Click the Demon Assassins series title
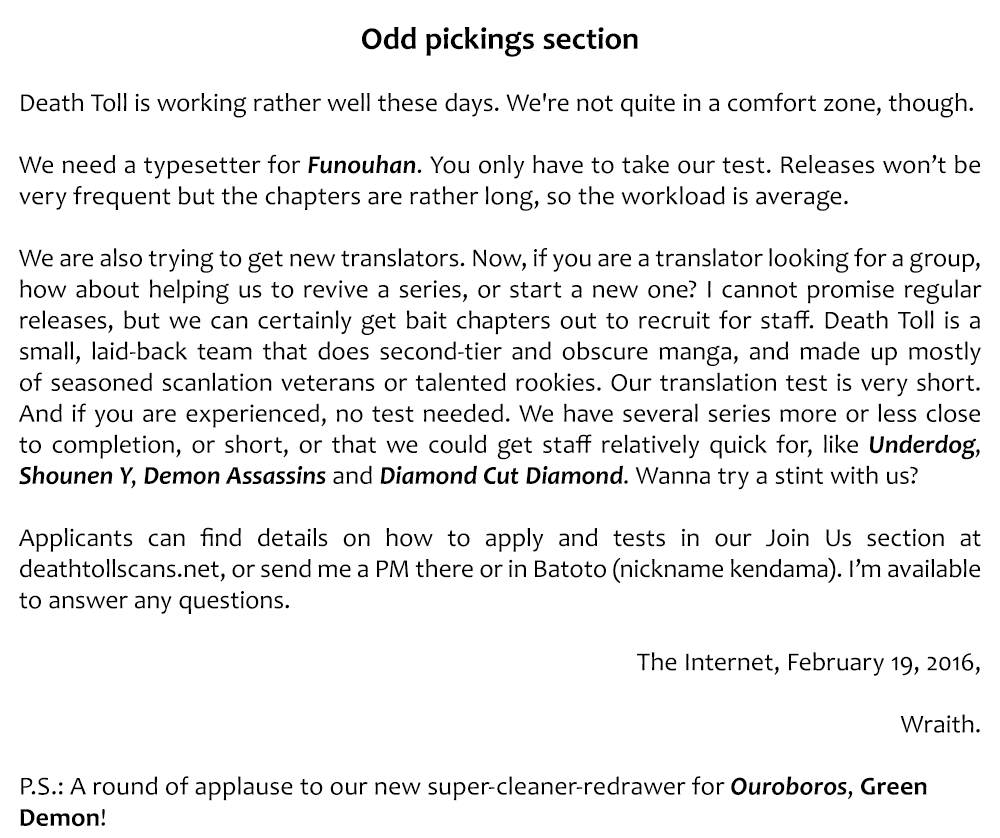This screenshot has height=838, width=1000. [x=234, y=475]
